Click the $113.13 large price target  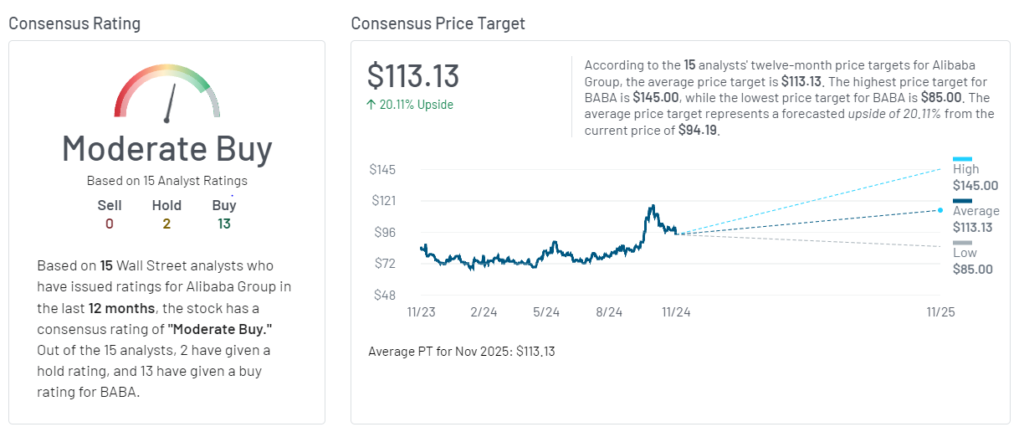(x=413, y=77)
